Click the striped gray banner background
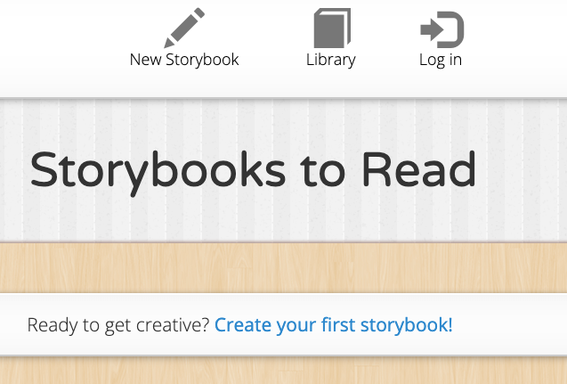 click(x=284, y=217)
